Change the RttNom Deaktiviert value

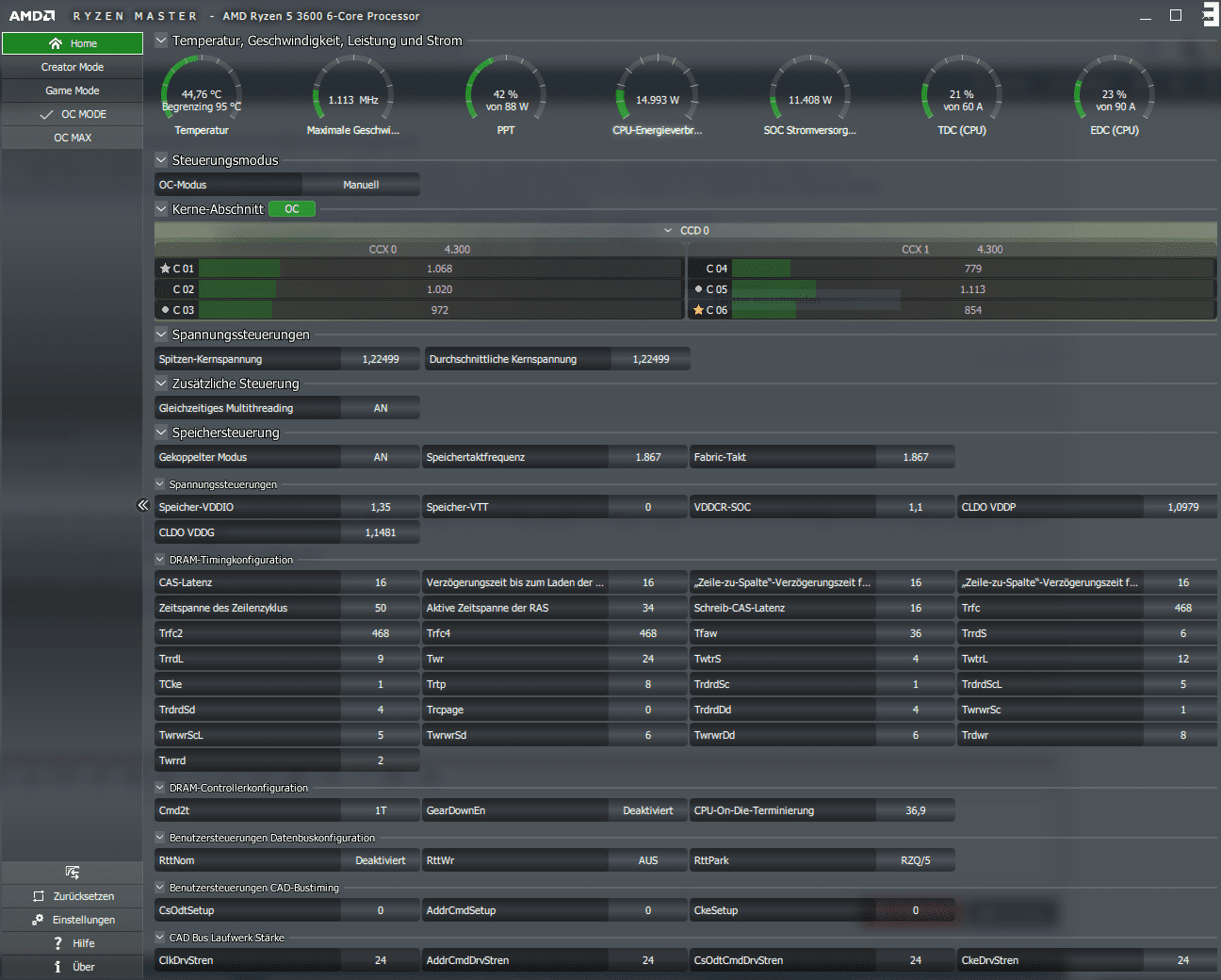tap(381, 860)
